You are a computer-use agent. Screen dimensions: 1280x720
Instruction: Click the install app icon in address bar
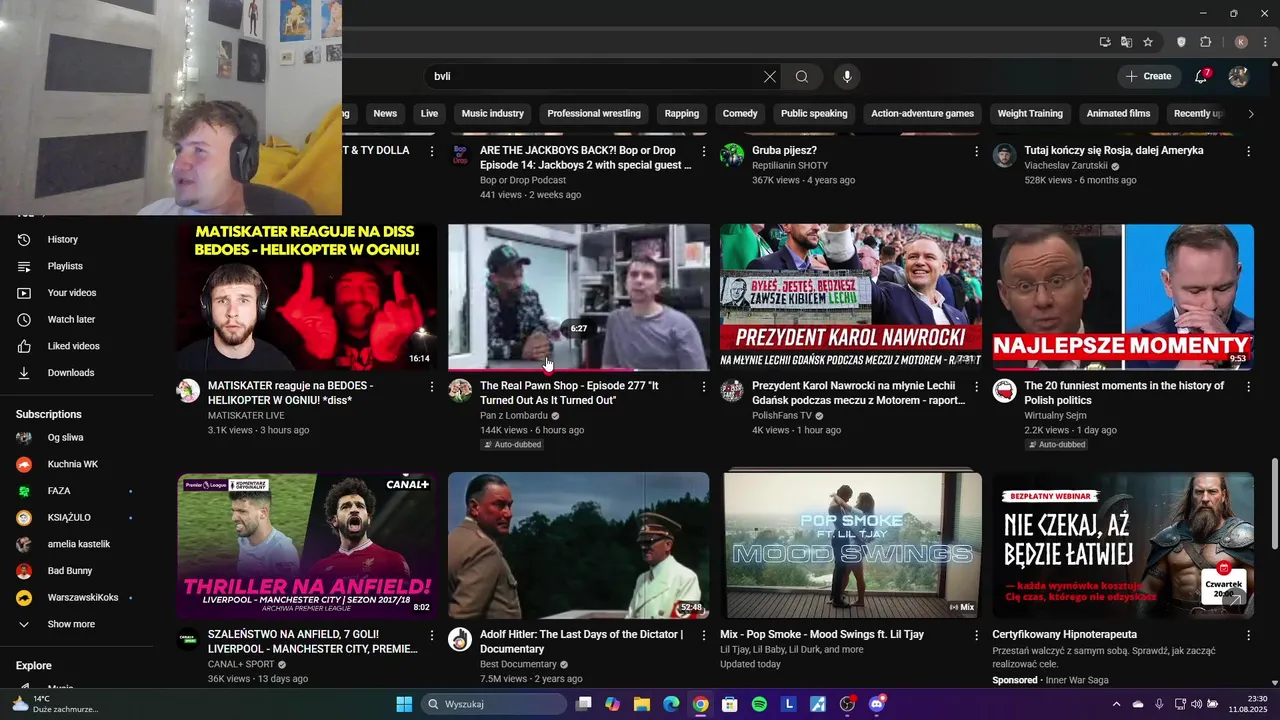(1105, 42)
